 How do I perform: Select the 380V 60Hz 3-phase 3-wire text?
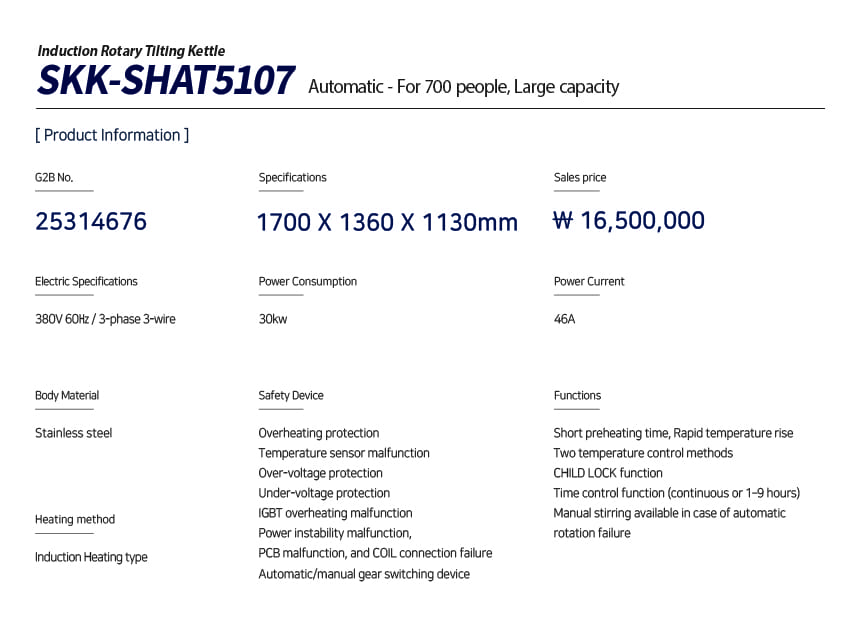pyautogui.click(x=105, y=319)
